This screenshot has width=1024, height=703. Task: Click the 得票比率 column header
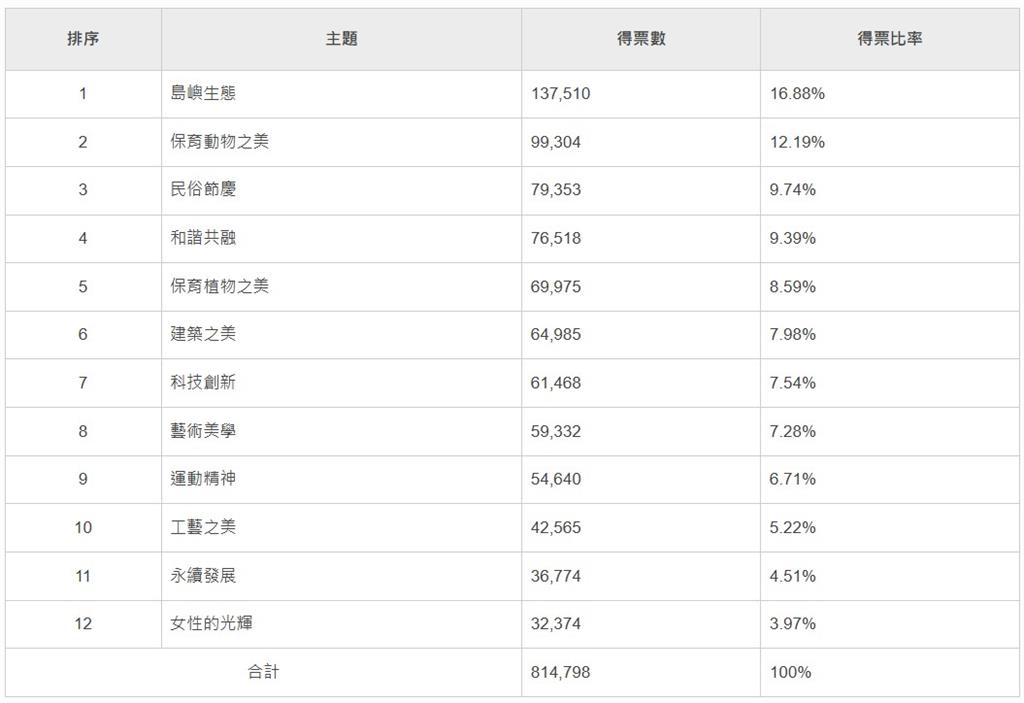[889, 39]
